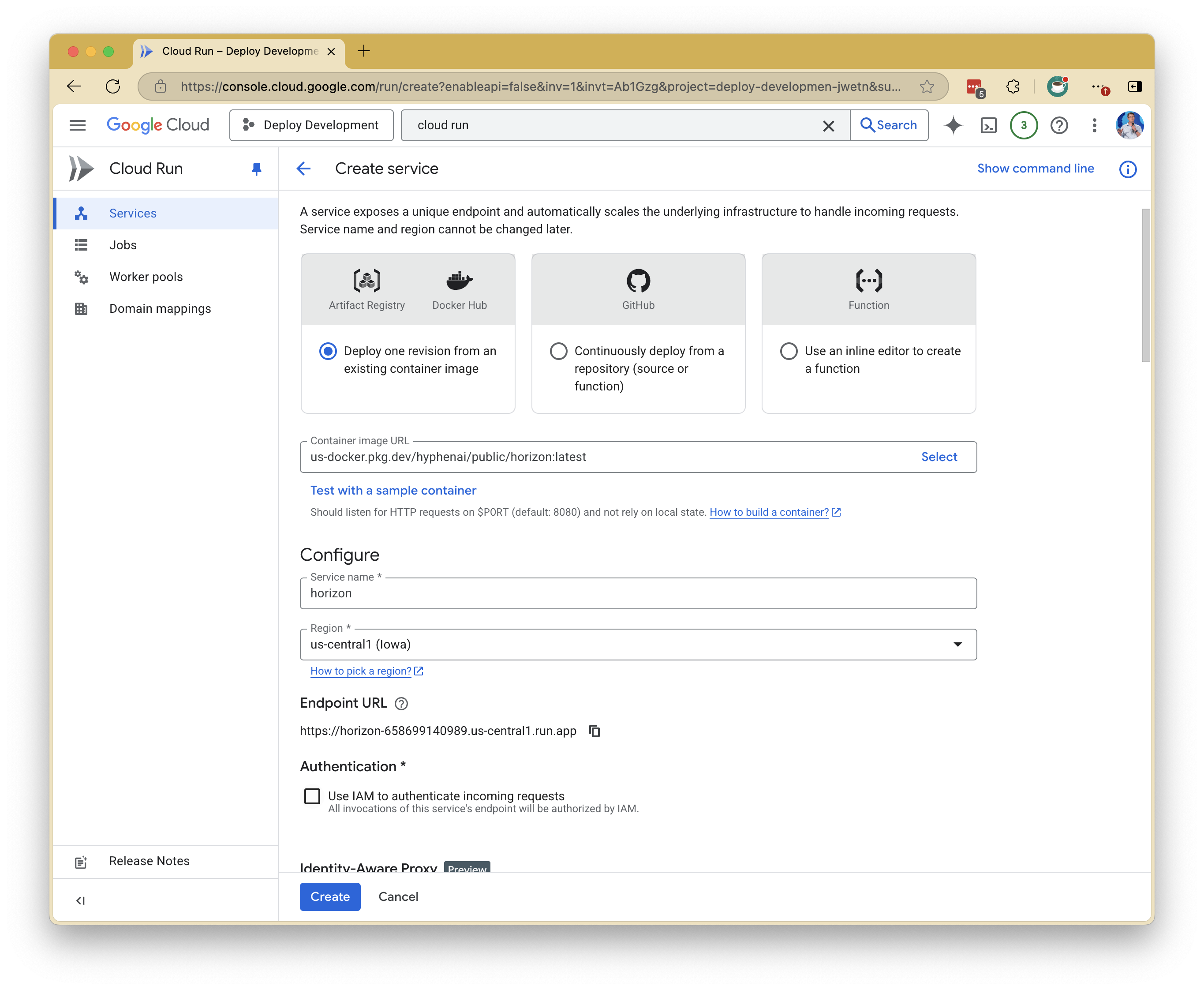
Task: Open the red extension icon with badge 5
Action: 975,87
